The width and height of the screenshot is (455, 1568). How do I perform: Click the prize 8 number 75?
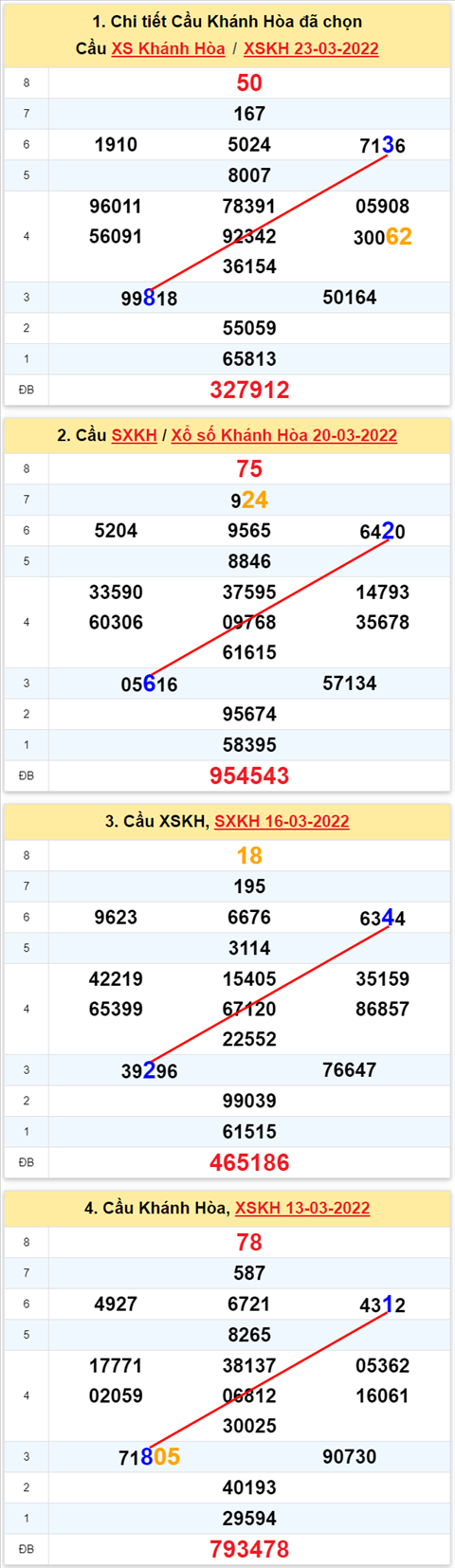coord(249,468)
